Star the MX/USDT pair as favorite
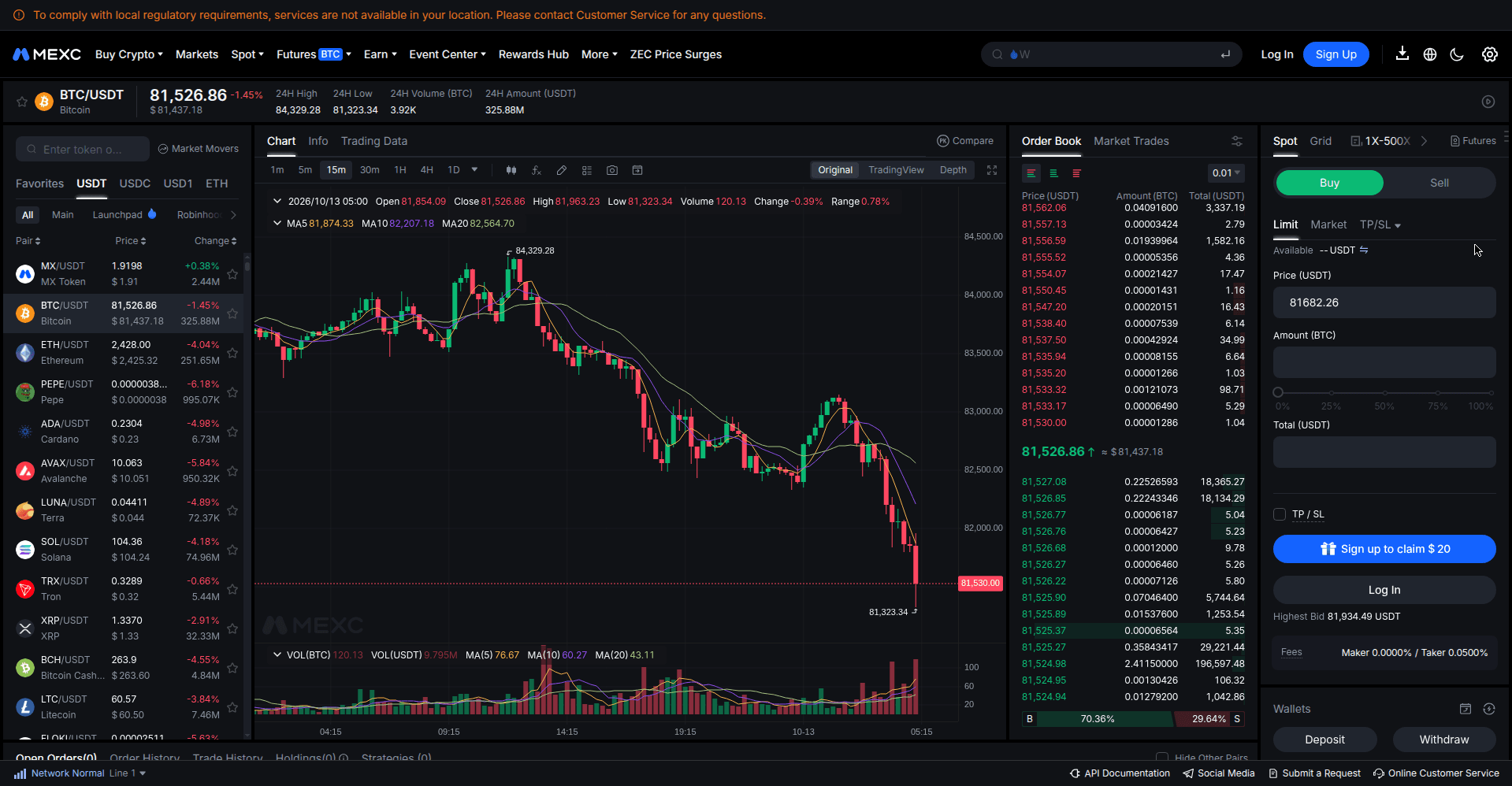This screenshot has height=786, width=1512. click(x=232, y=274)
